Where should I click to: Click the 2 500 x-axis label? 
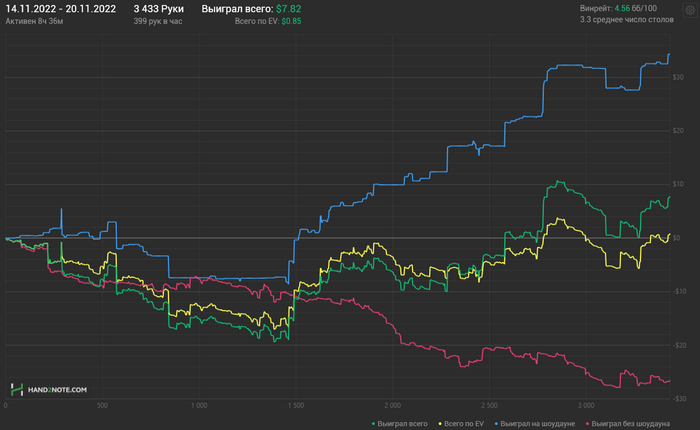pyautogui.click(x=489, y=405)
